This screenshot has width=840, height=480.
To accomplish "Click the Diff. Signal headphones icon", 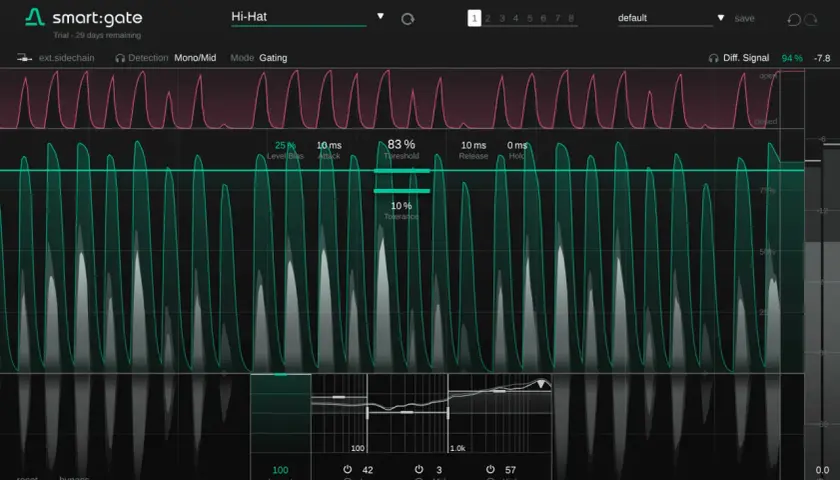I will click(714, 58).
